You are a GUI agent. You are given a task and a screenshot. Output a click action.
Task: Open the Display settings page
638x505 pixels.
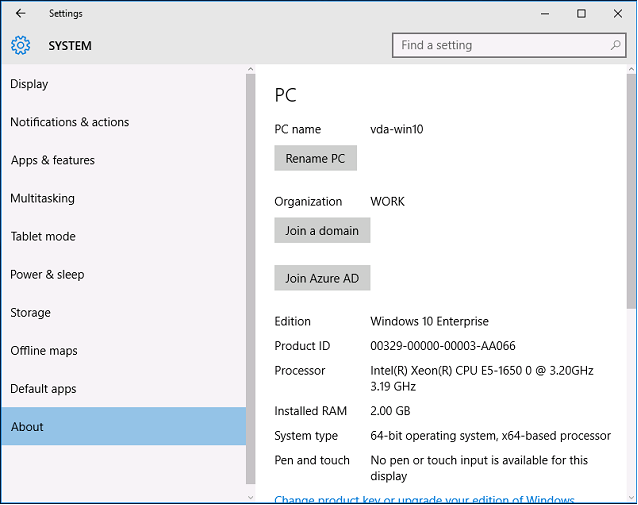click(x=29, y=84)
